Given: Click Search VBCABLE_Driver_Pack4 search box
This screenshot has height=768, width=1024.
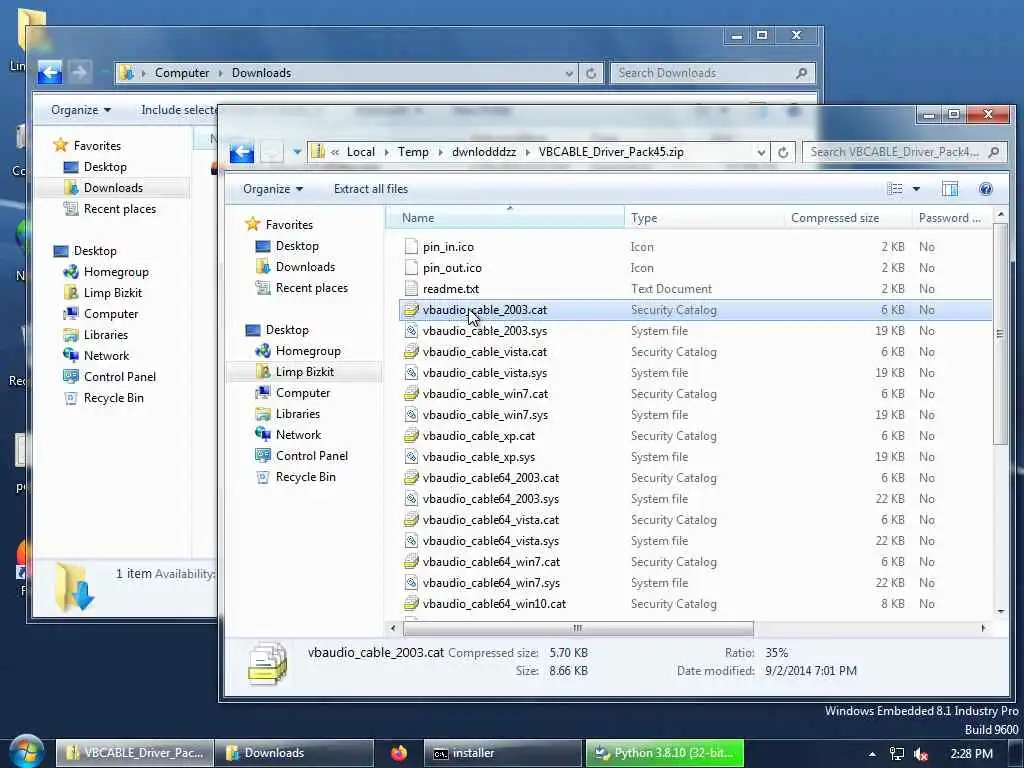Looking at the screenshot, I should tap(904, 152).
